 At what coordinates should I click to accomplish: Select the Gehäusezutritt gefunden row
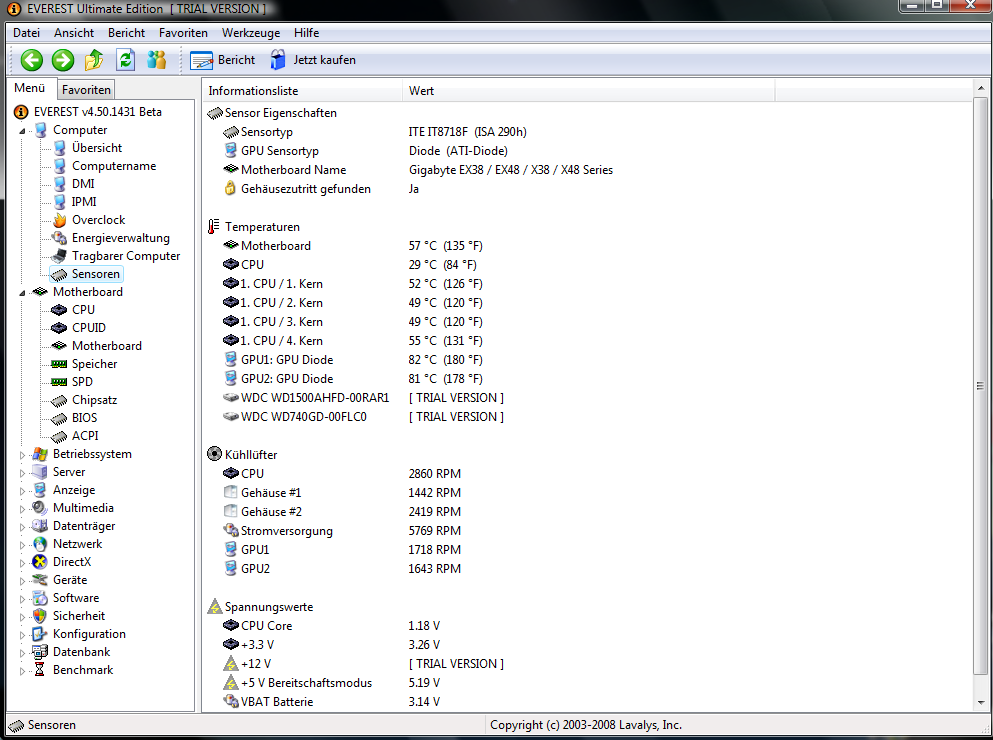(586, 189)
